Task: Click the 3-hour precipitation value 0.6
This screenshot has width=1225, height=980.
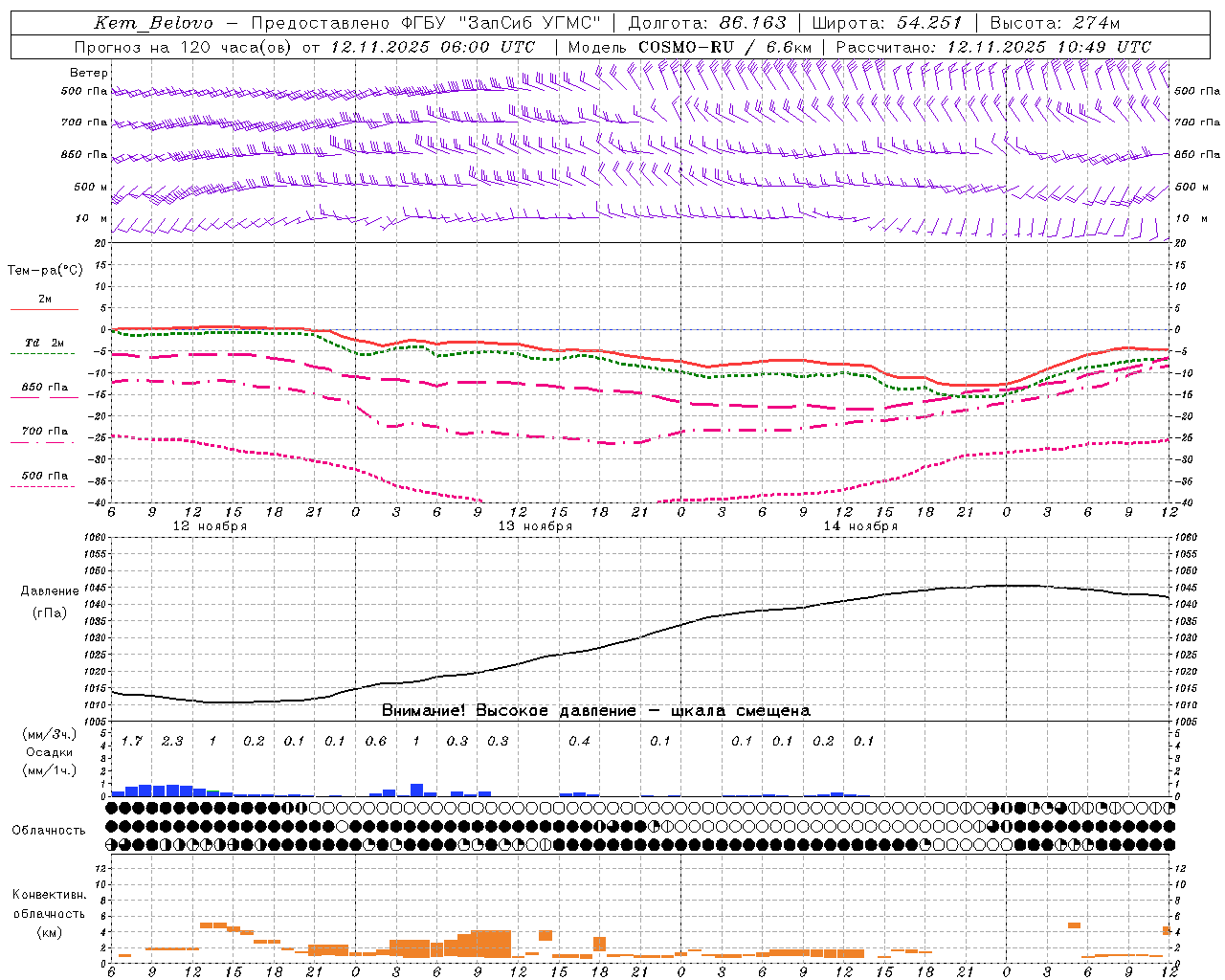Action: 376,741
